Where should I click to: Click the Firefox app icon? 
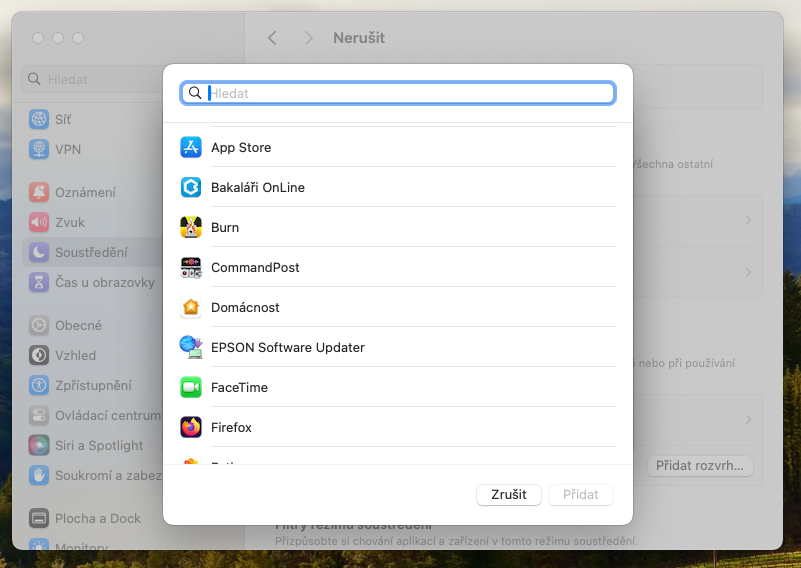[x=191, y=427]
